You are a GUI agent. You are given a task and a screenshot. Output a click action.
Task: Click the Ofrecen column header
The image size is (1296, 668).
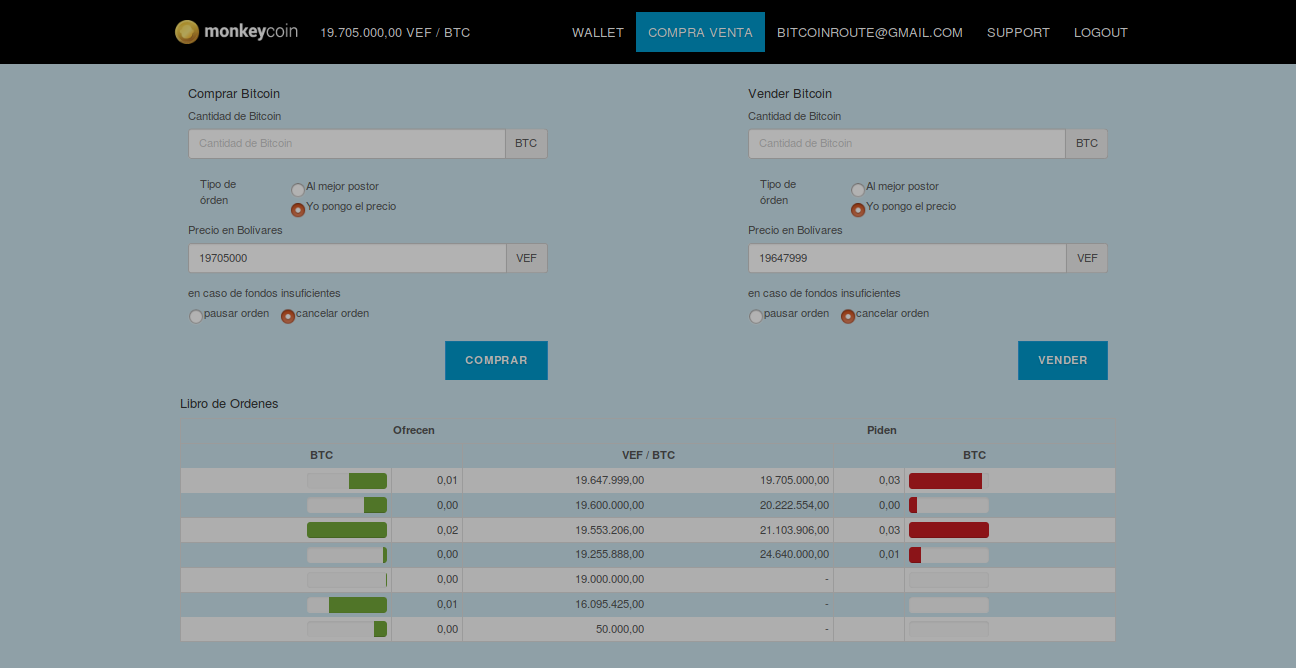point(414,430)
